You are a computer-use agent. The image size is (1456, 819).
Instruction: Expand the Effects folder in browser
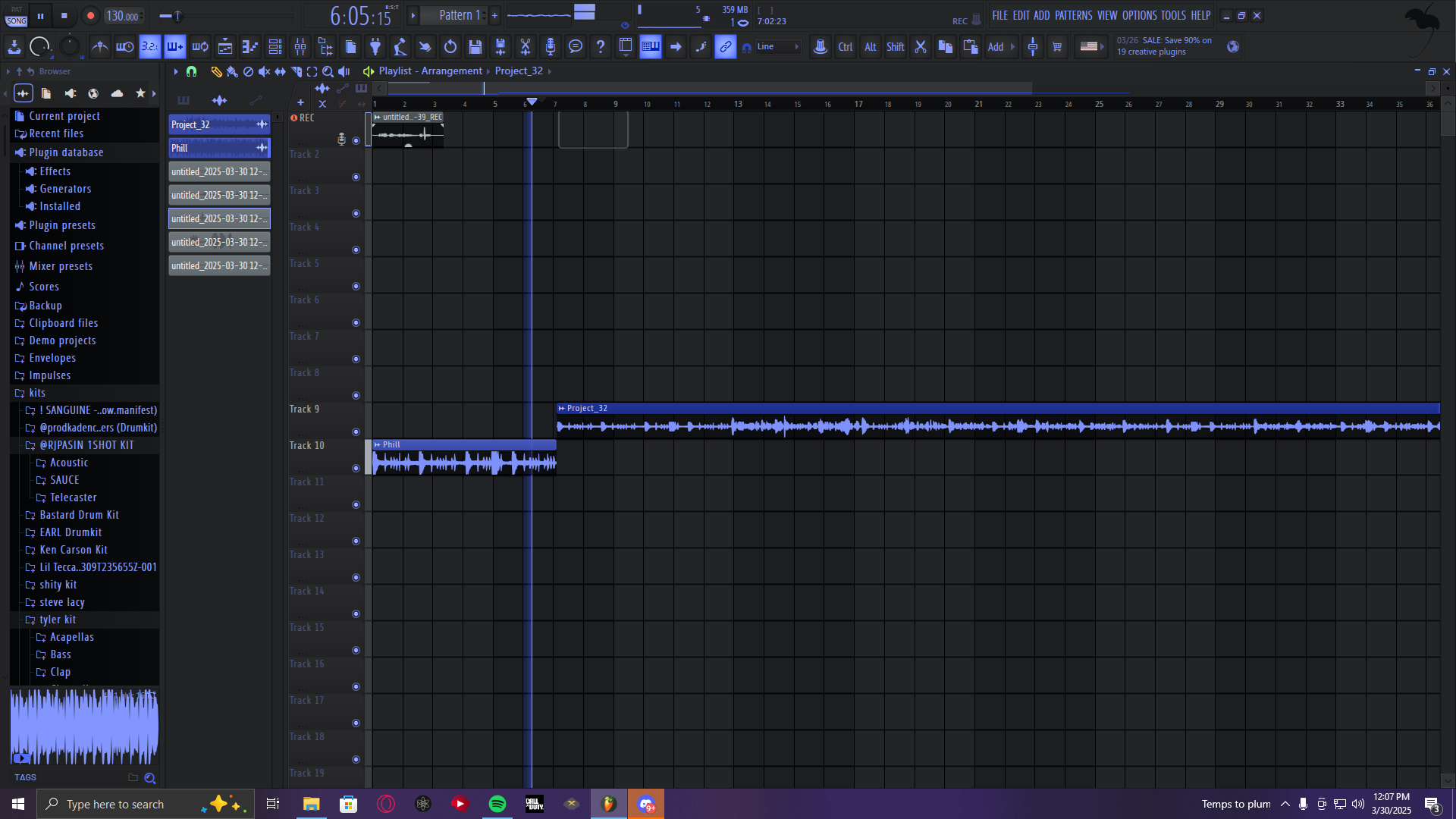tap(55, 171)
